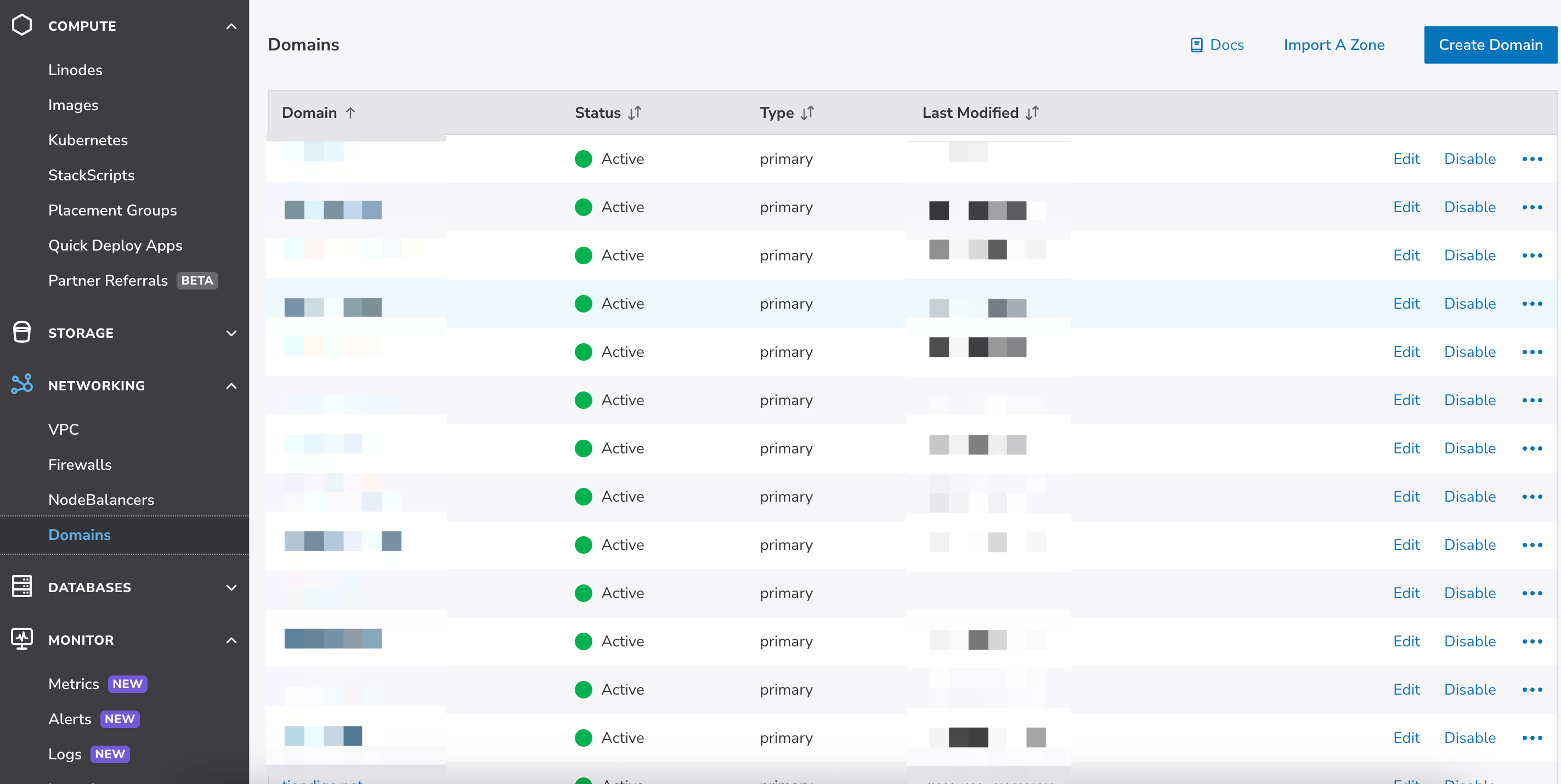Collapse the Monitor section chevron
Screen dimensions: 1561x784
pos(231,640)
